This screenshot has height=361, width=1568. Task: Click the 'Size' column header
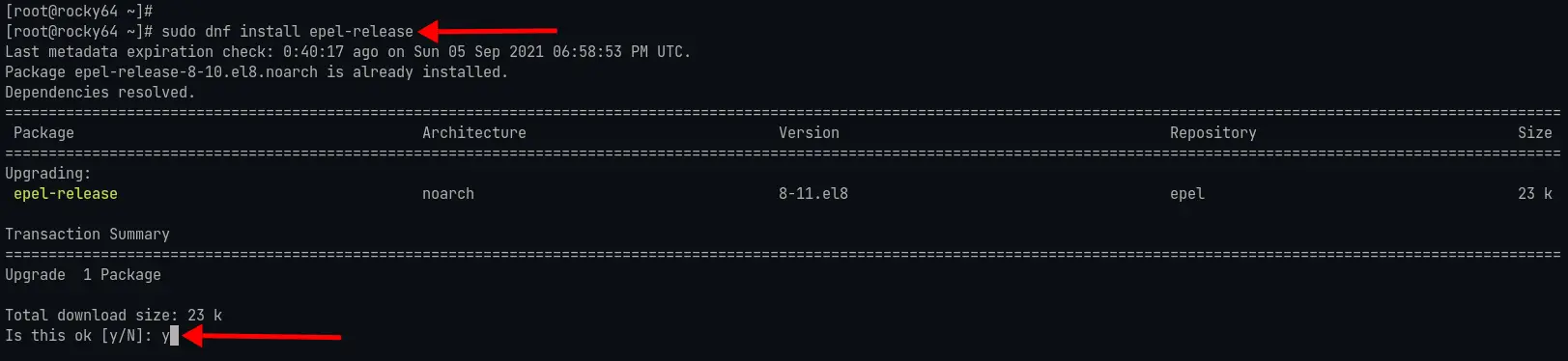[x=1535, y=133]
